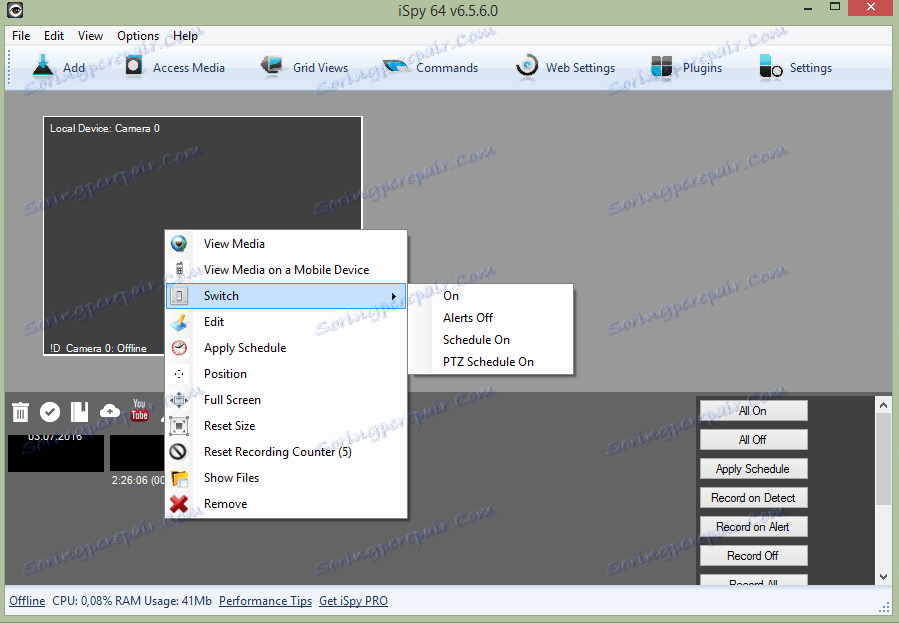Click the Apply Schedule clock icon

pos(179,348)
